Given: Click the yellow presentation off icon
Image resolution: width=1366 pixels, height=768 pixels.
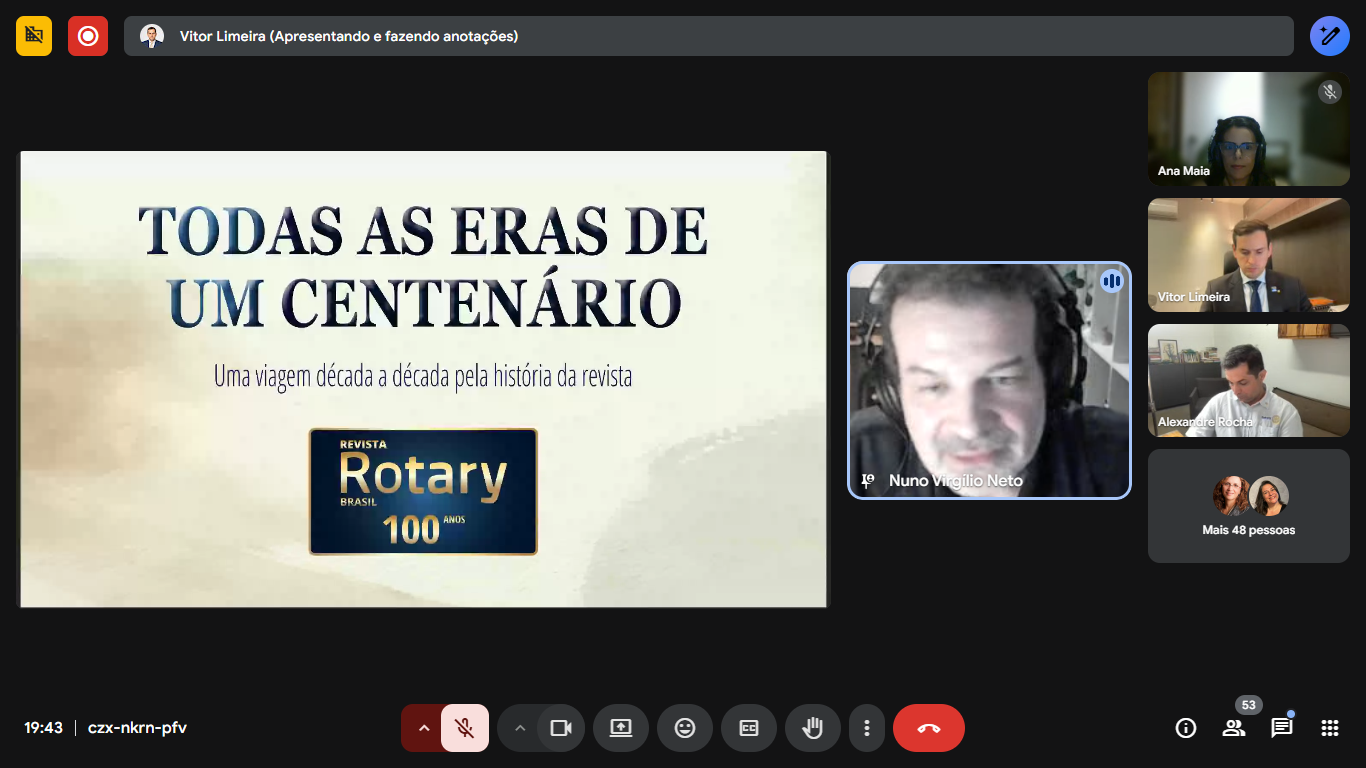Looking at the screenshot, I should point(34,36).
